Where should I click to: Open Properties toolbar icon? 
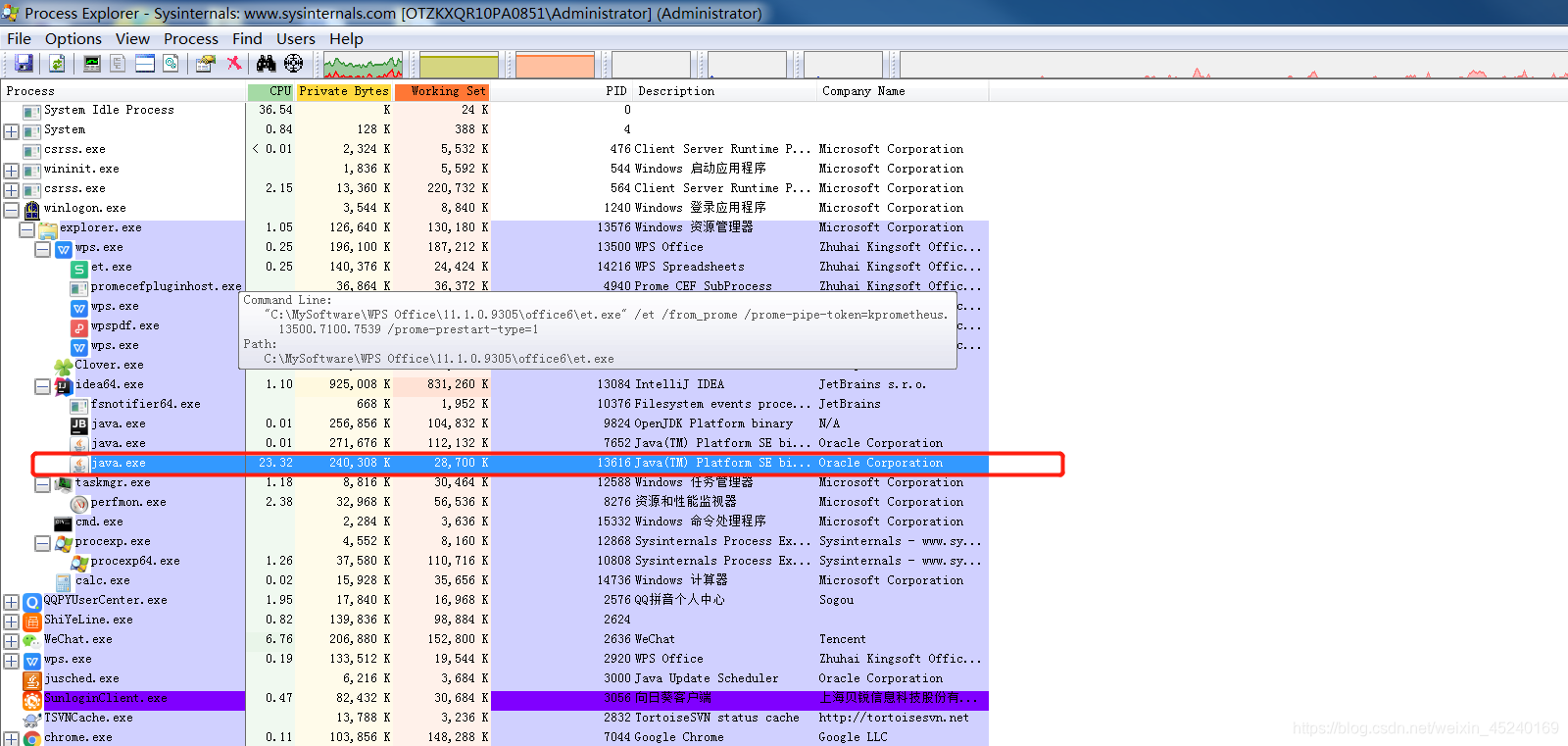point(205,64)
